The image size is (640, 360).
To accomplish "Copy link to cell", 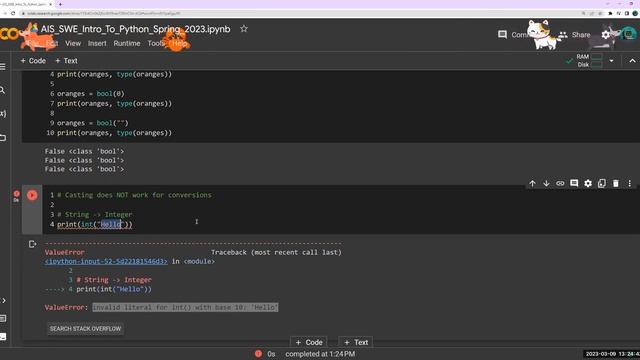I will (x=560, y=184).
